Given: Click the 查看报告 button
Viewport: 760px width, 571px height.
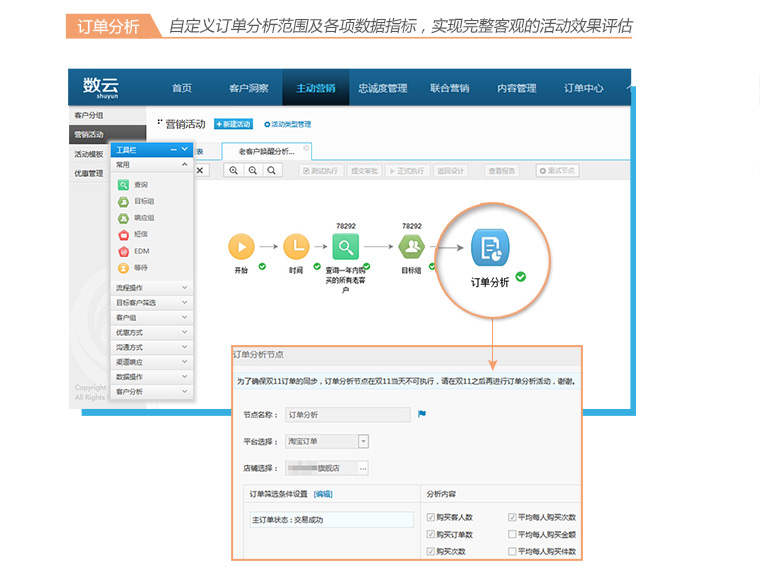Looking at the screenshot, I should click(502, 171).
